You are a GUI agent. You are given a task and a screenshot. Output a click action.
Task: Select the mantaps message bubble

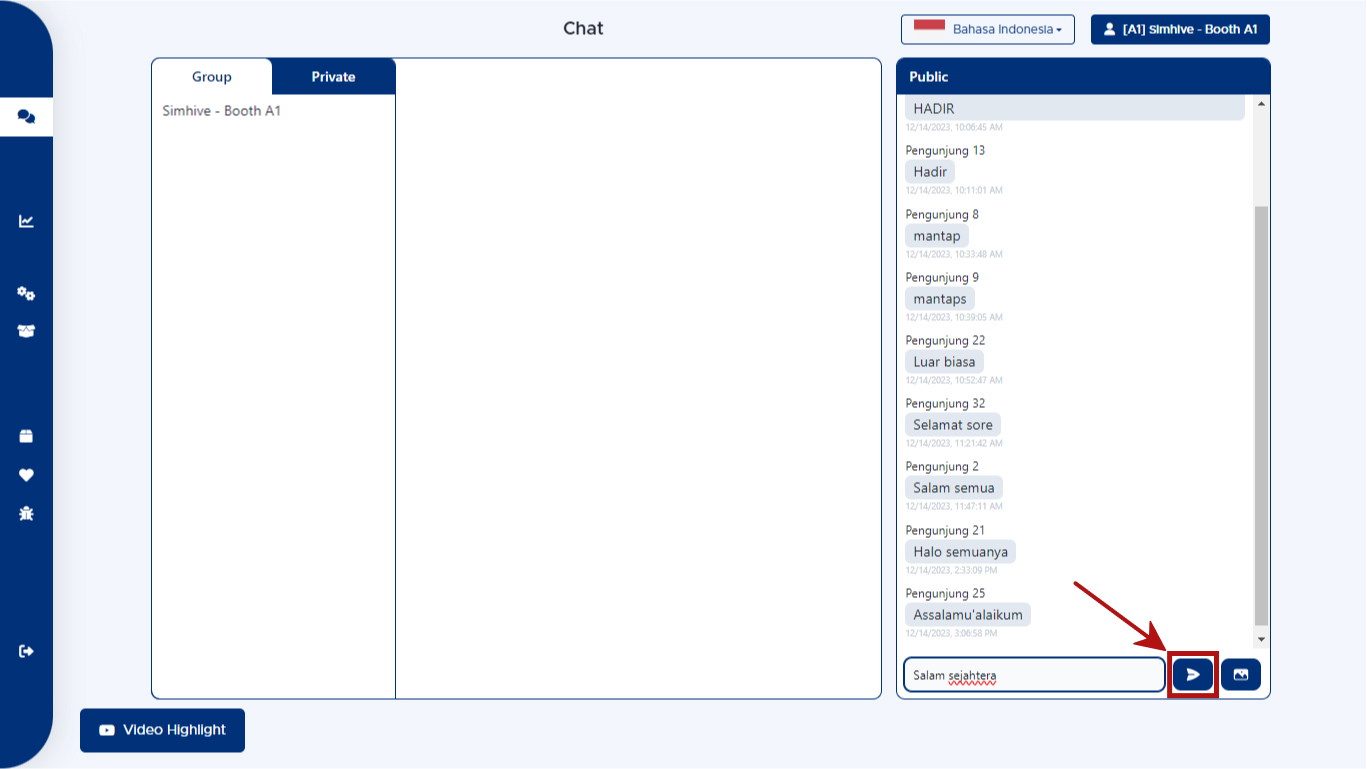point(940,299)
